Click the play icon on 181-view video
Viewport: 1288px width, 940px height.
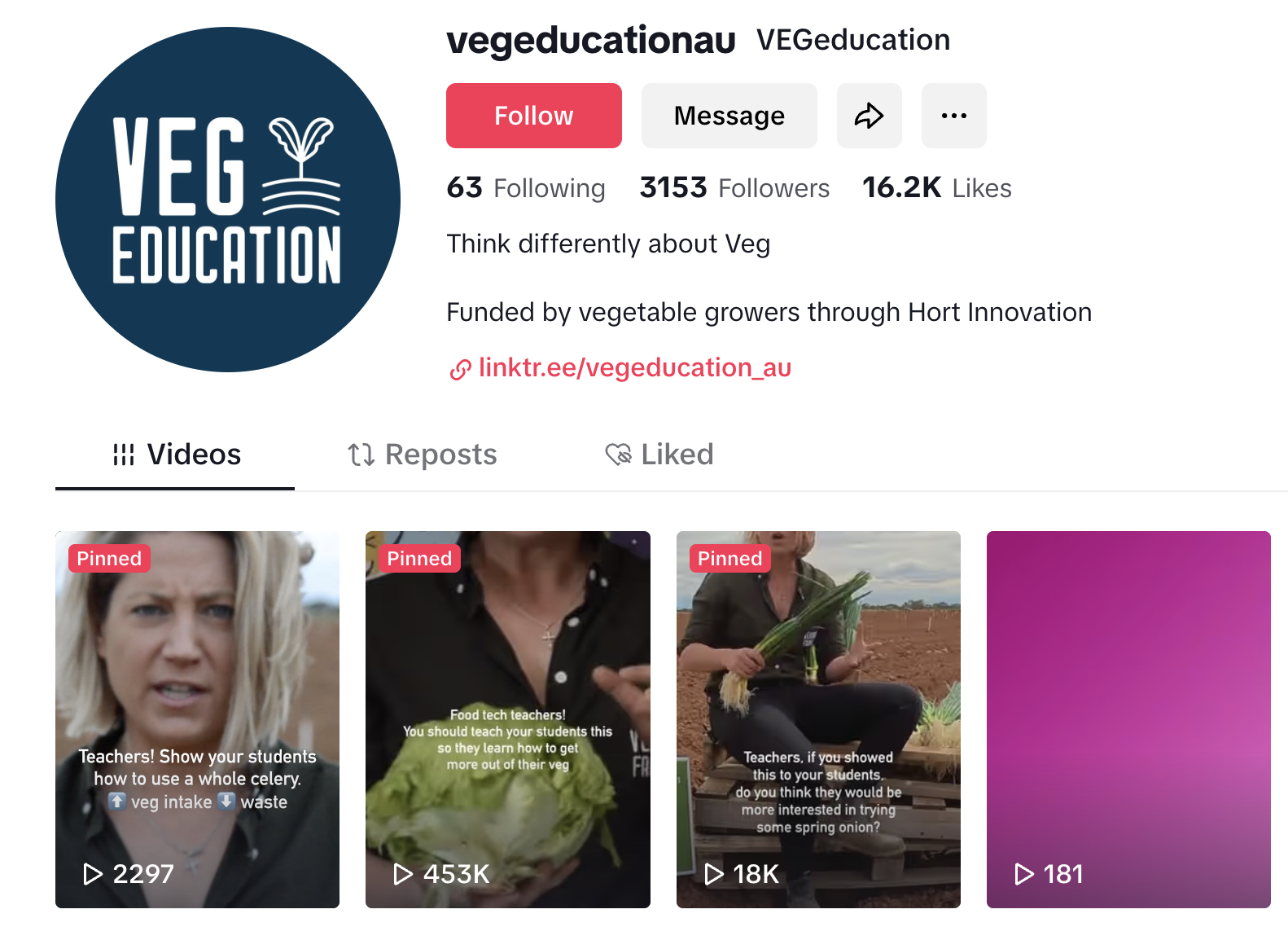(x=1024, y=874)
